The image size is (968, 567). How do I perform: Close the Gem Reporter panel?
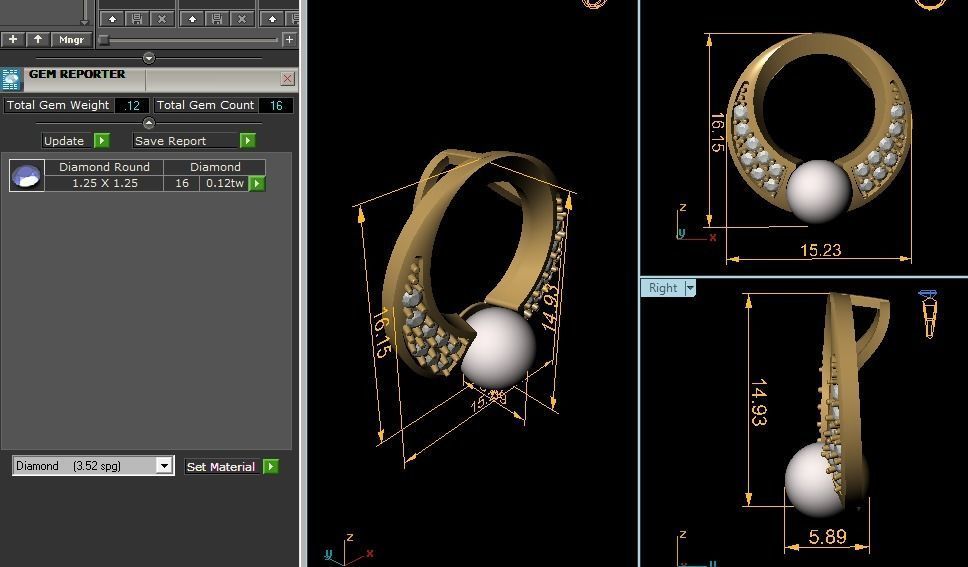click(x=287, y=78)
